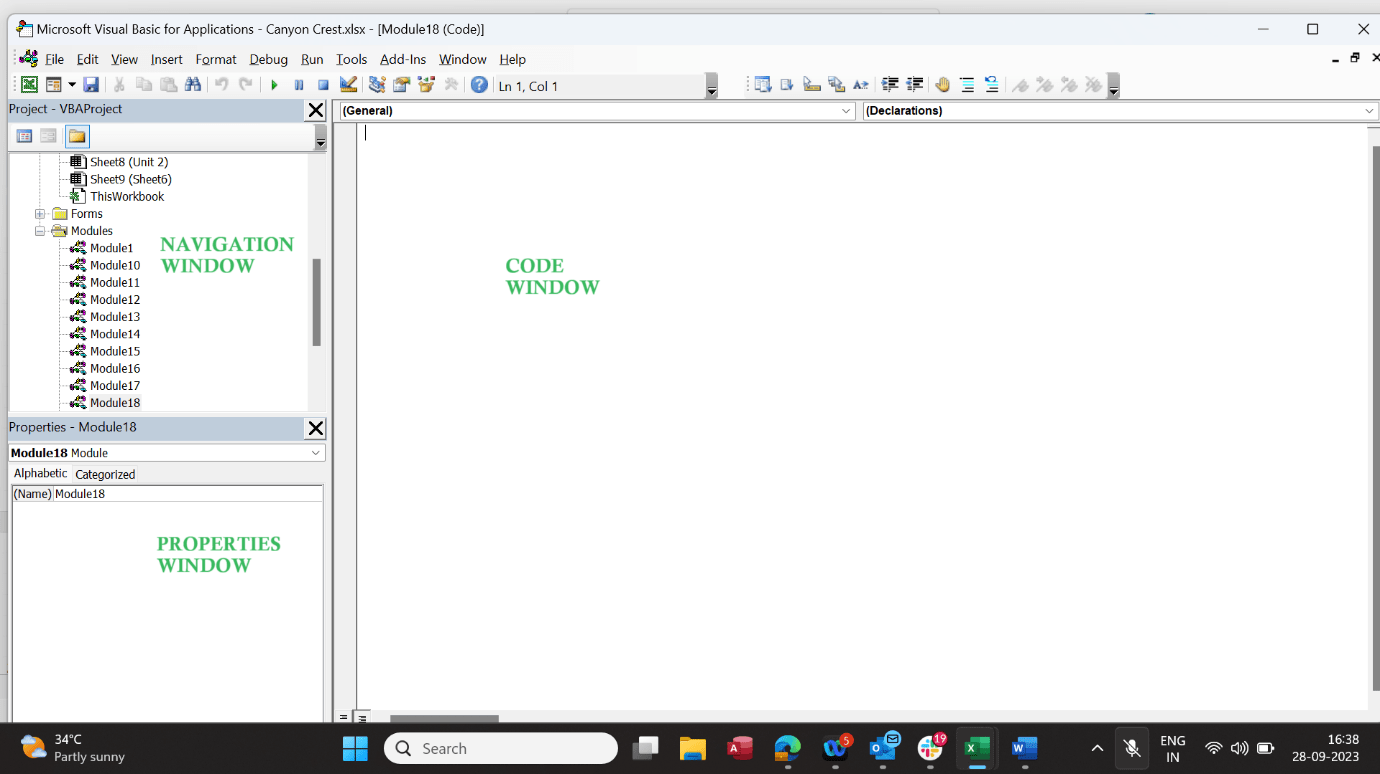Open the General dropdown in code window
Image resolution: width=1380 pixels, height=774 pixels.
(x=848, y=110)
